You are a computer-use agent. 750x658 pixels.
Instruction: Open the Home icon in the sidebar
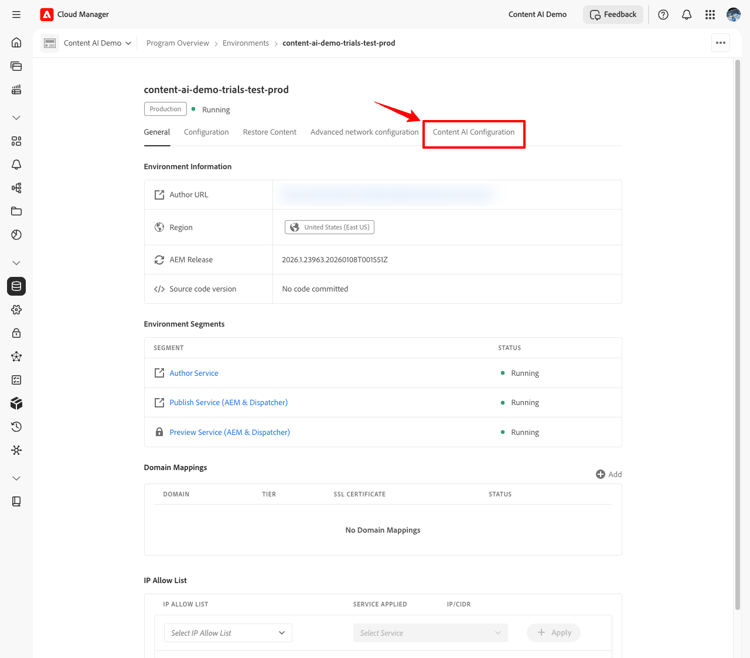click(16, 43)
